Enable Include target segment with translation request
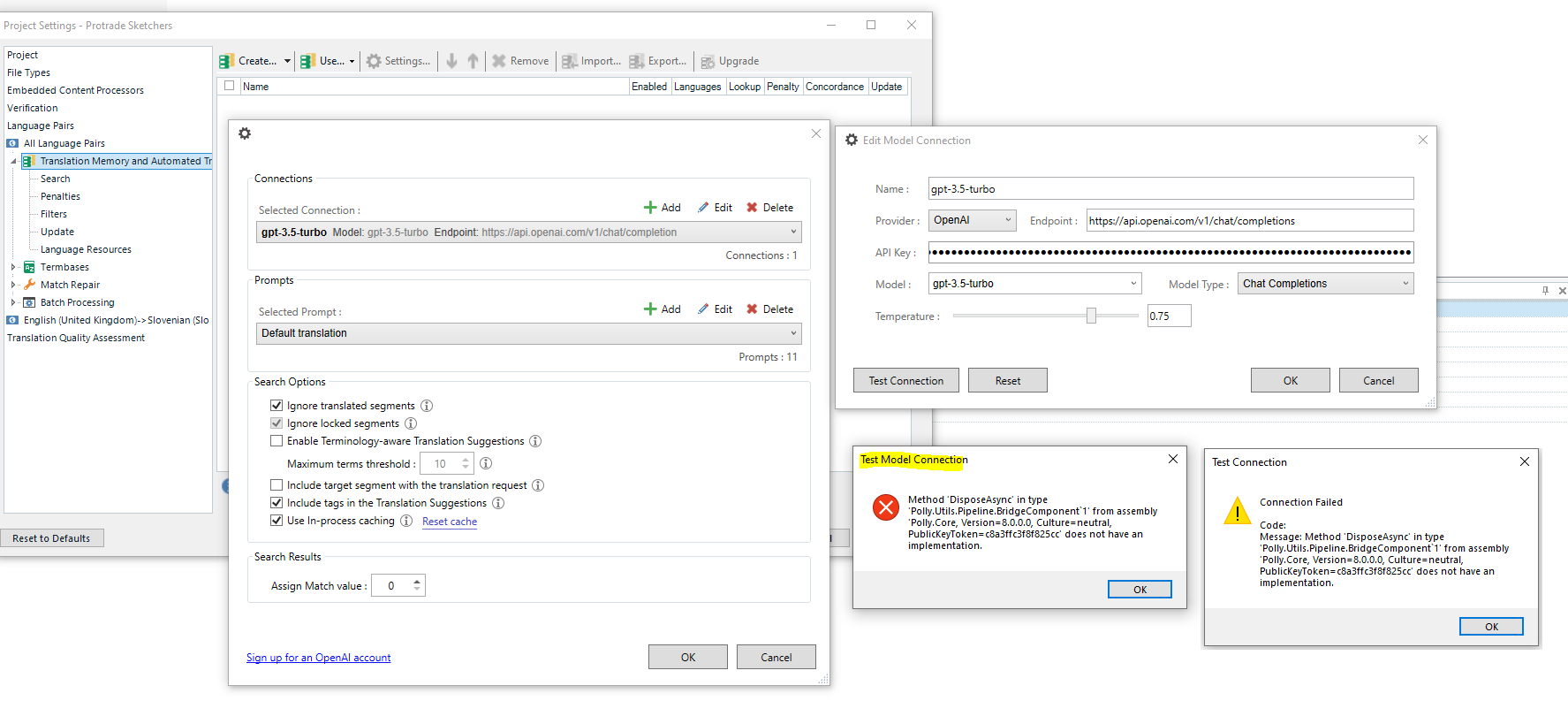This screenshot has height=701, width=1568. [276, 485]
